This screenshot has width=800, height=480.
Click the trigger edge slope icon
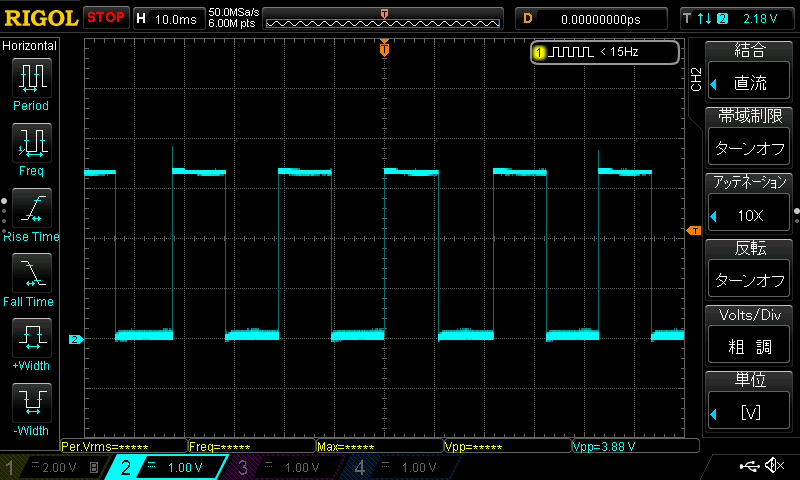tap(705, 19)
